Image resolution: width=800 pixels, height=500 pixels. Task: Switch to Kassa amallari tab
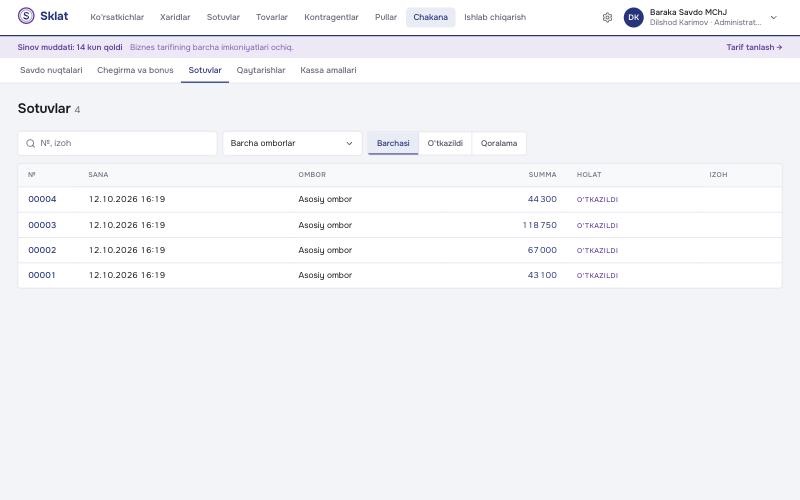[328, 70]
